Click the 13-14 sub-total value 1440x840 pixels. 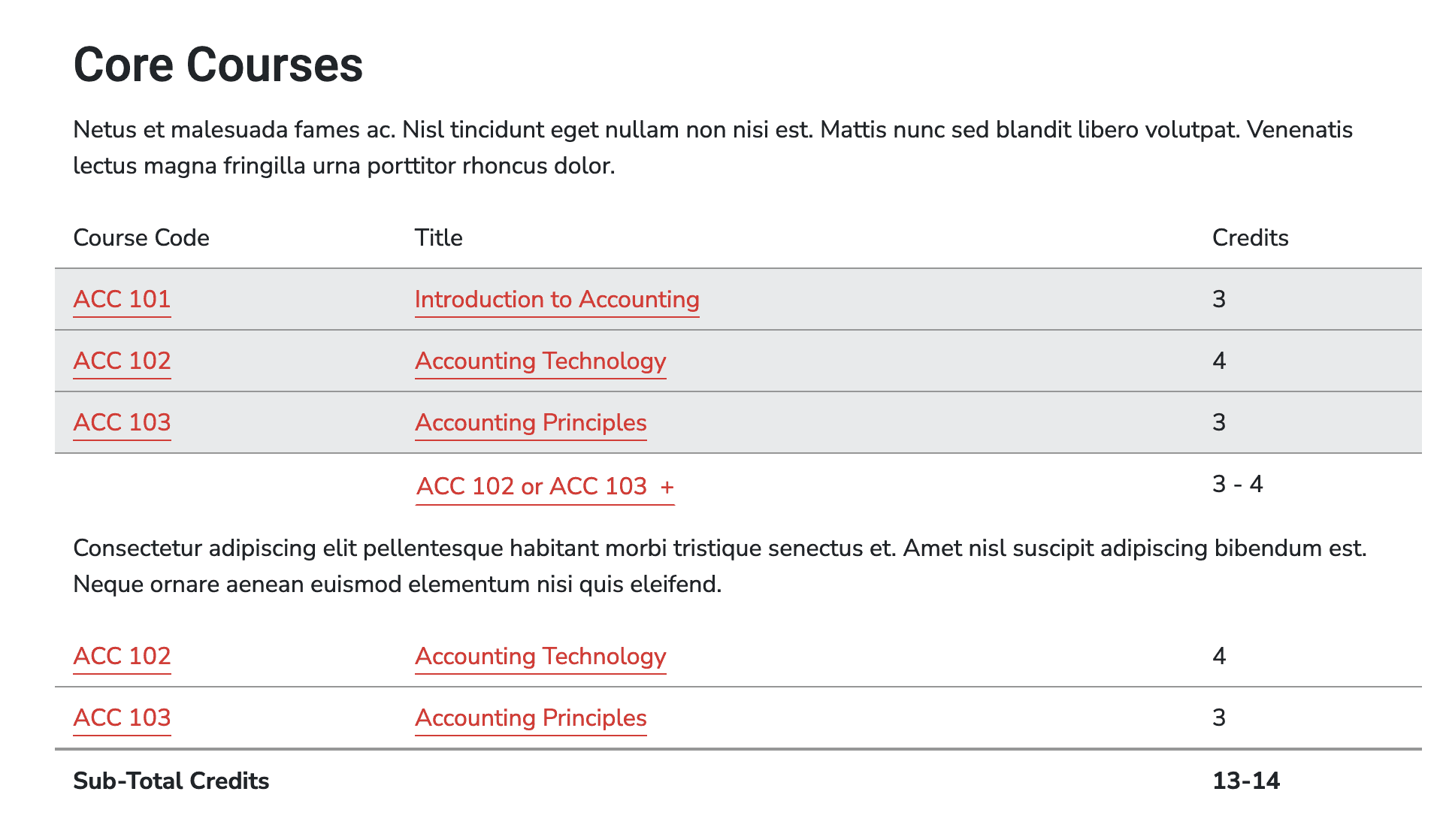(x=1246, y=781)
